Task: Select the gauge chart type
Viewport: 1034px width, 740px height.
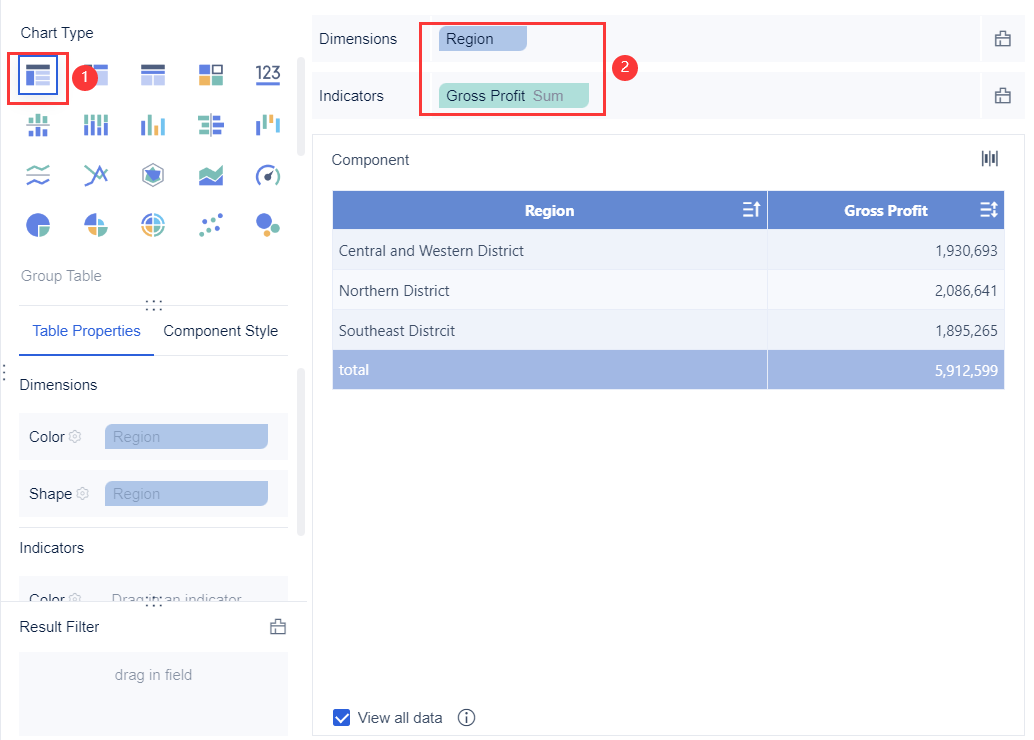Action: 268,174
